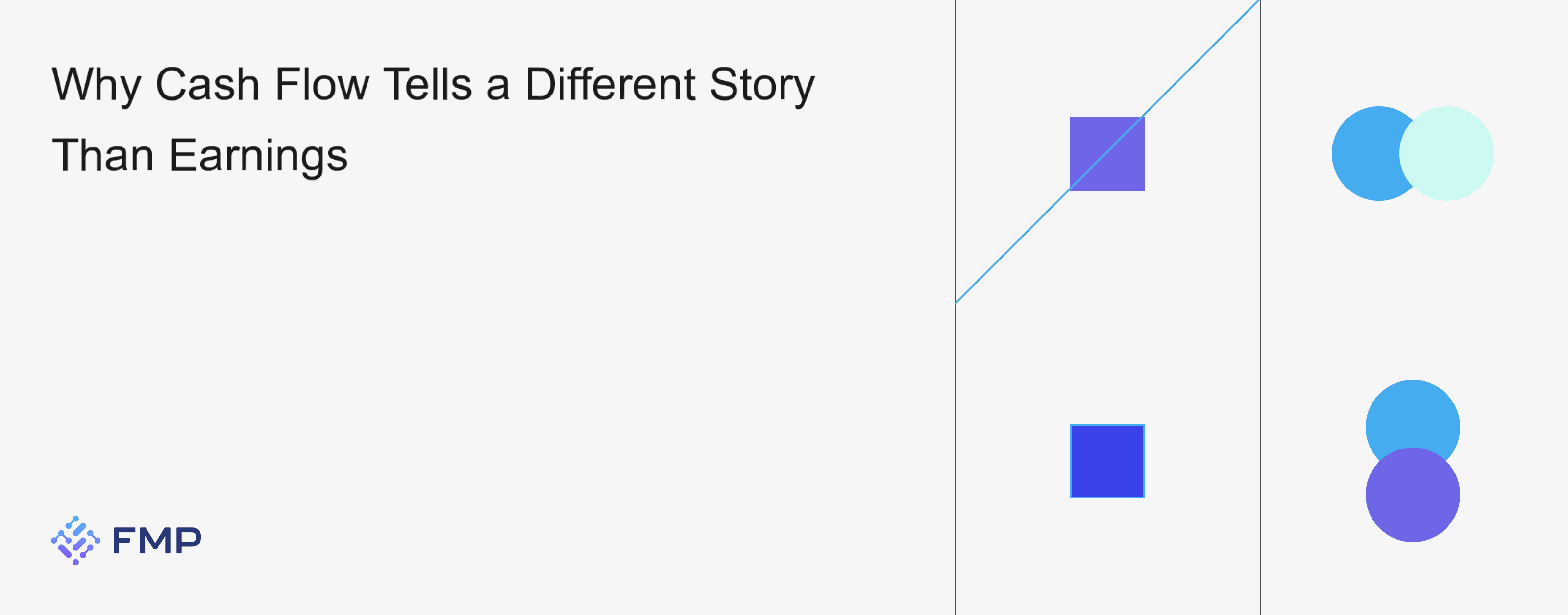
Task: Click the FMP wordmark text
Action: point(156,541)
